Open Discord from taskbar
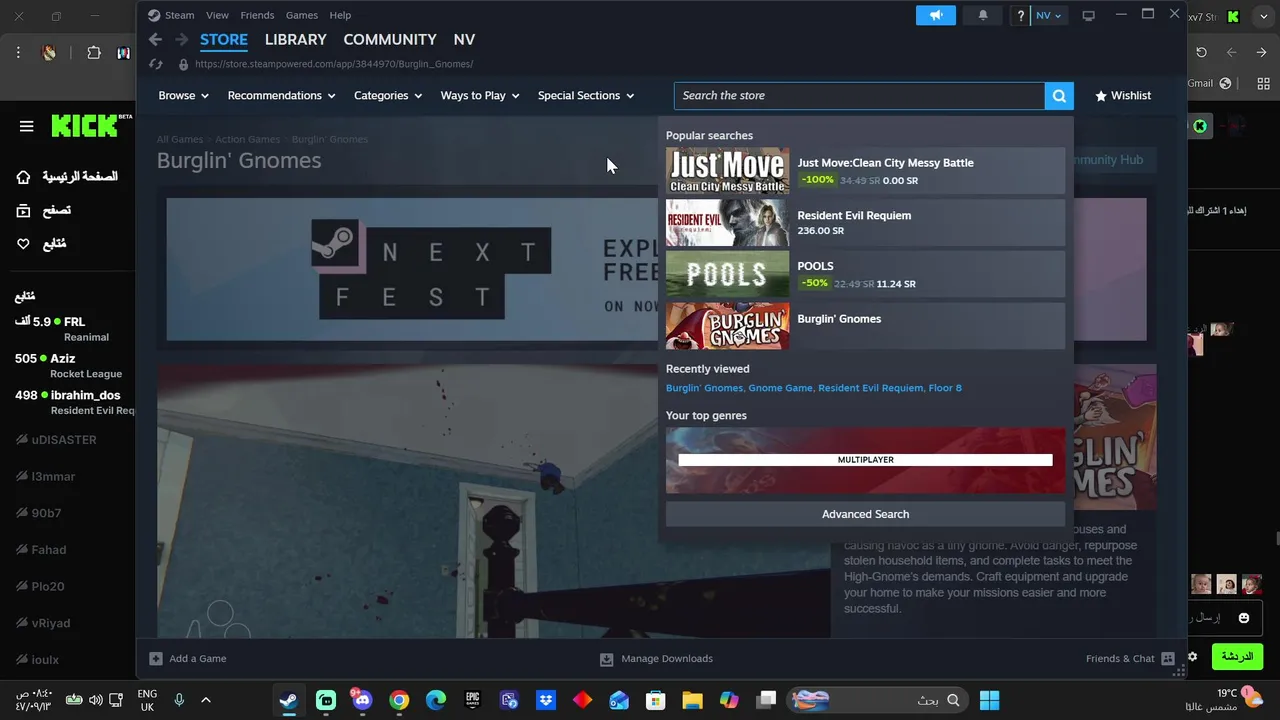The height and width of the screenshot is (720, 1280). point(362,700)
